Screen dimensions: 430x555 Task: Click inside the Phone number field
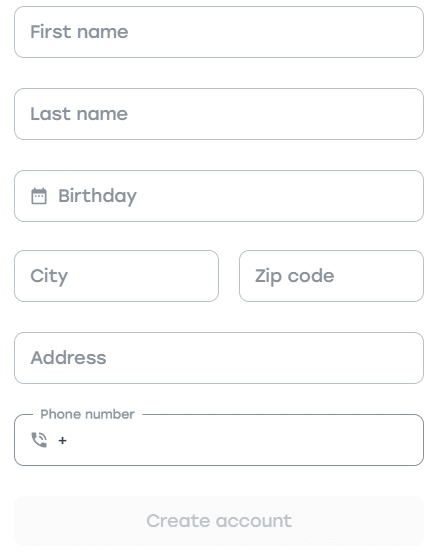pos(219,440)
